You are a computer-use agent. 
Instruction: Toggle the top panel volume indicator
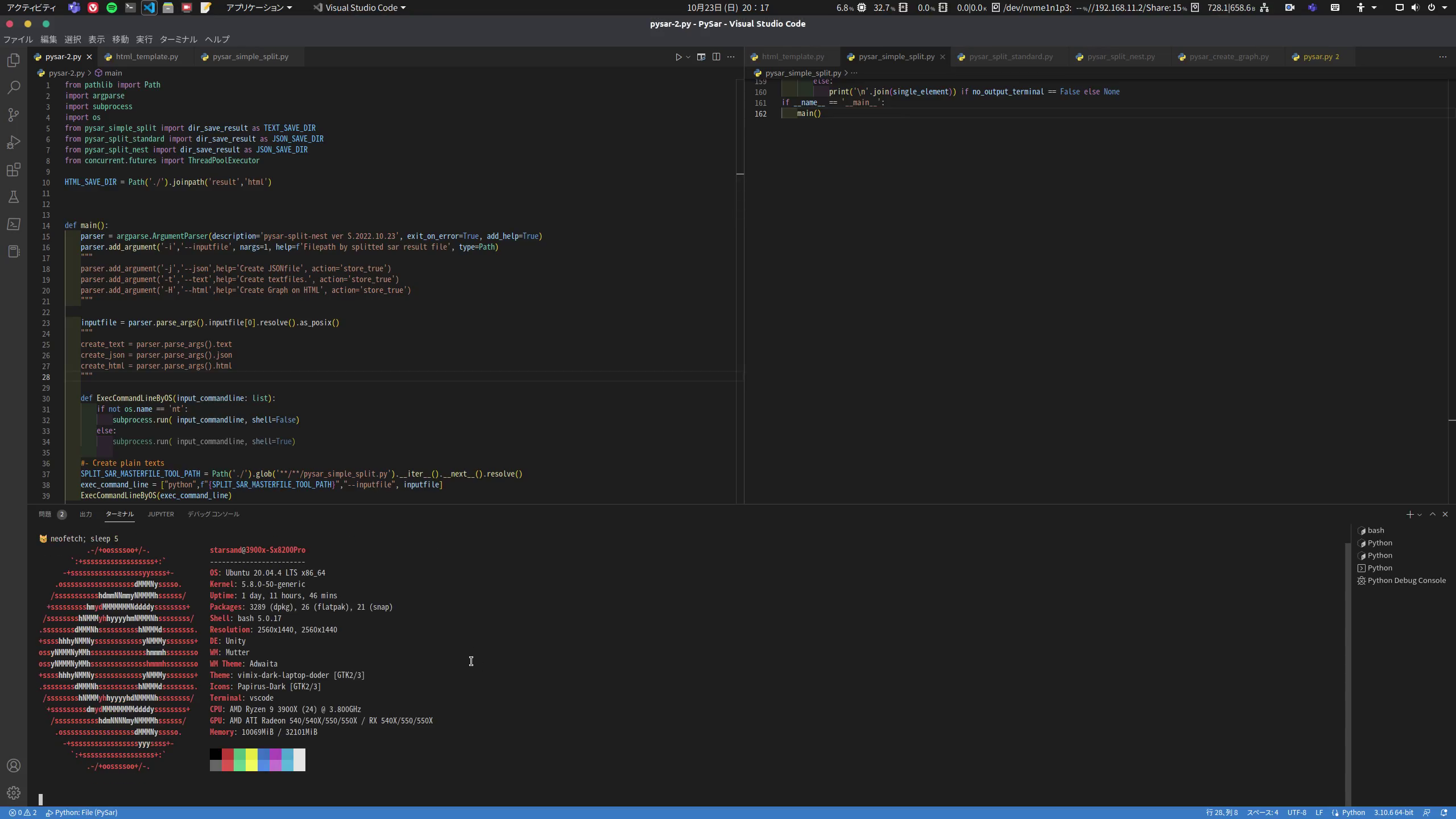(1415, 7)
